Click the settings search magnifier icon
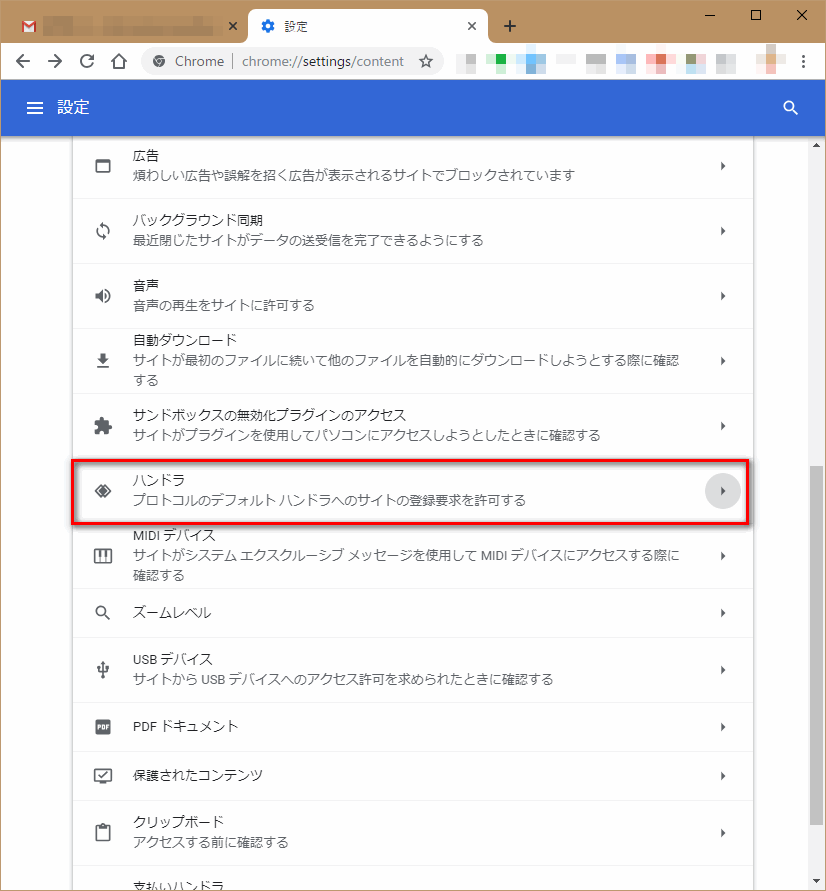 pos(790,108)
